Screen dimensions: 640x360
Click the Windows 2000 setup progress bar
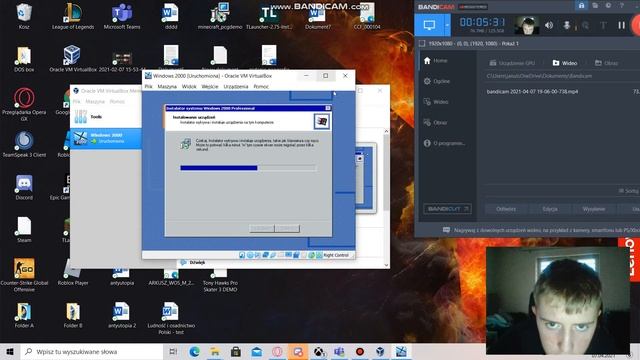click(248, 168)
